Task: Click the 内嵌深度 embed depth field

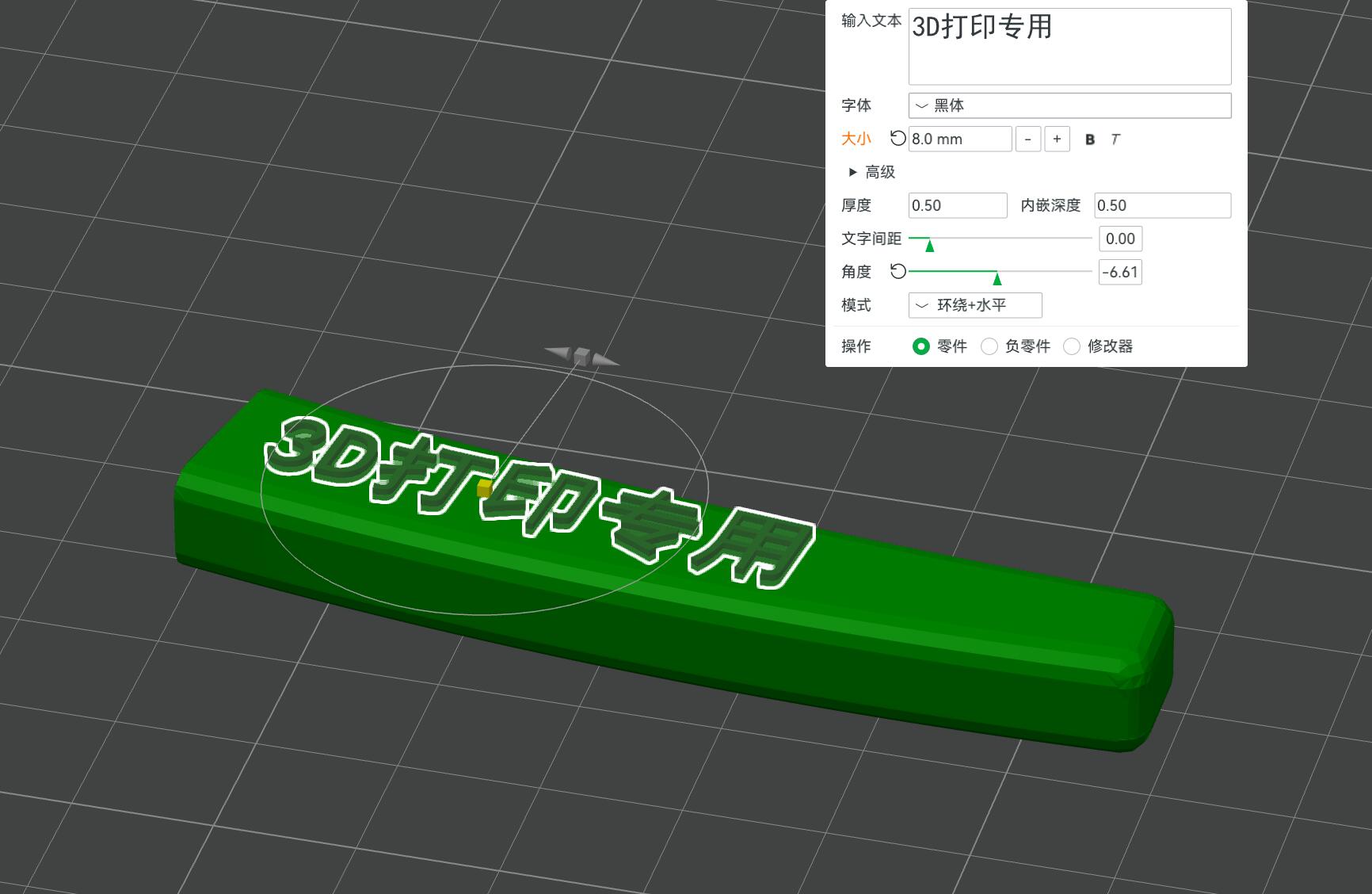Action: pos(1162,205)
